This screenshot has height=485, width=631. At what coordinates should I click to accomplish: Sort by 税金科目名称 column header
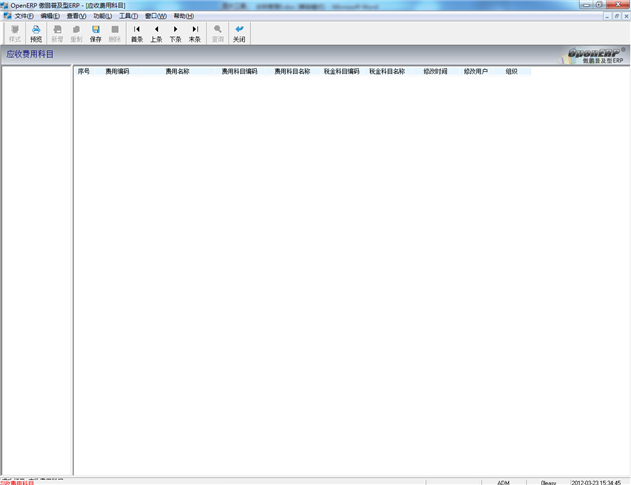click(387, 72)
